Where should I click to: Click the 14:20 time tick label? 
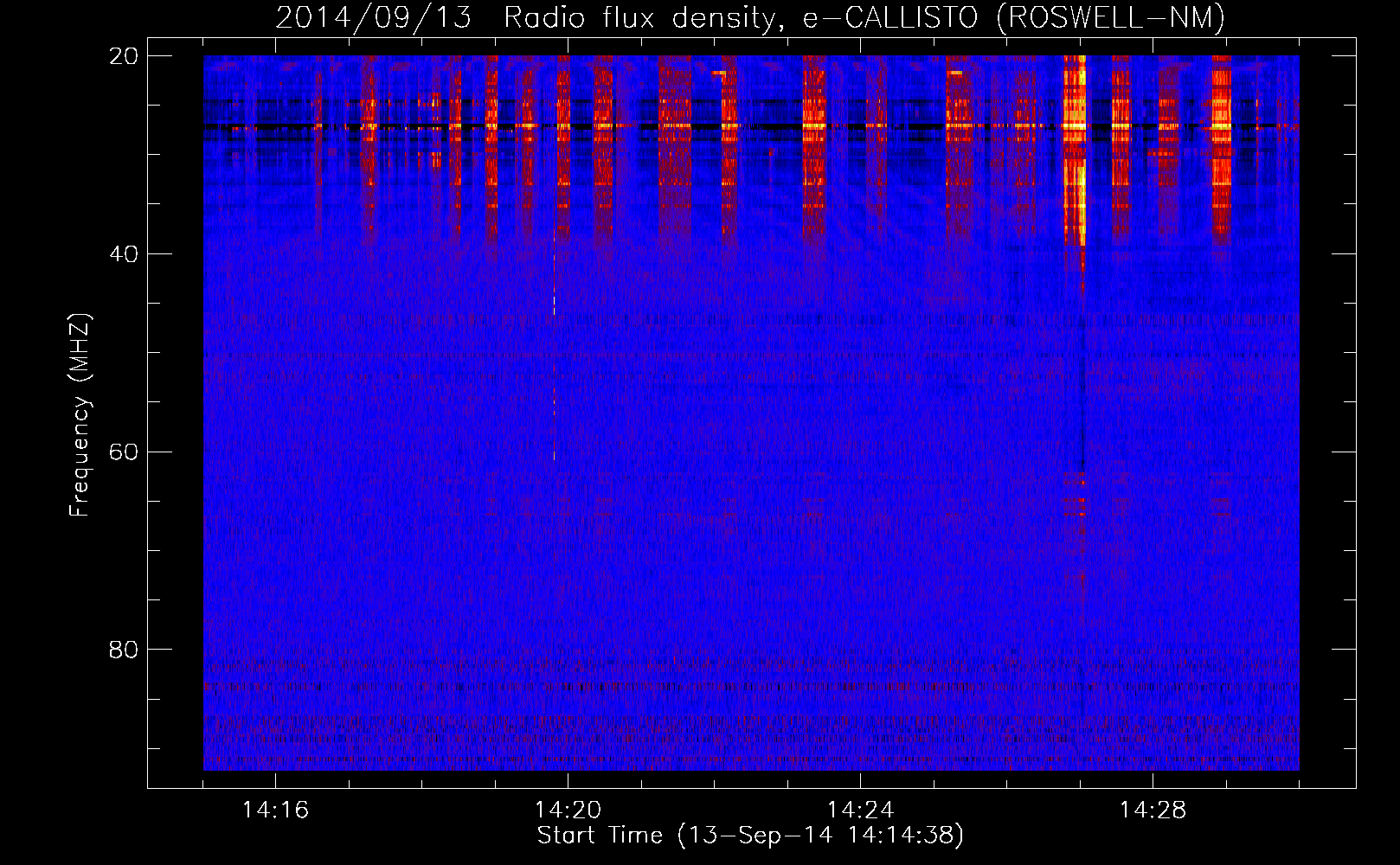pos(568,810)
